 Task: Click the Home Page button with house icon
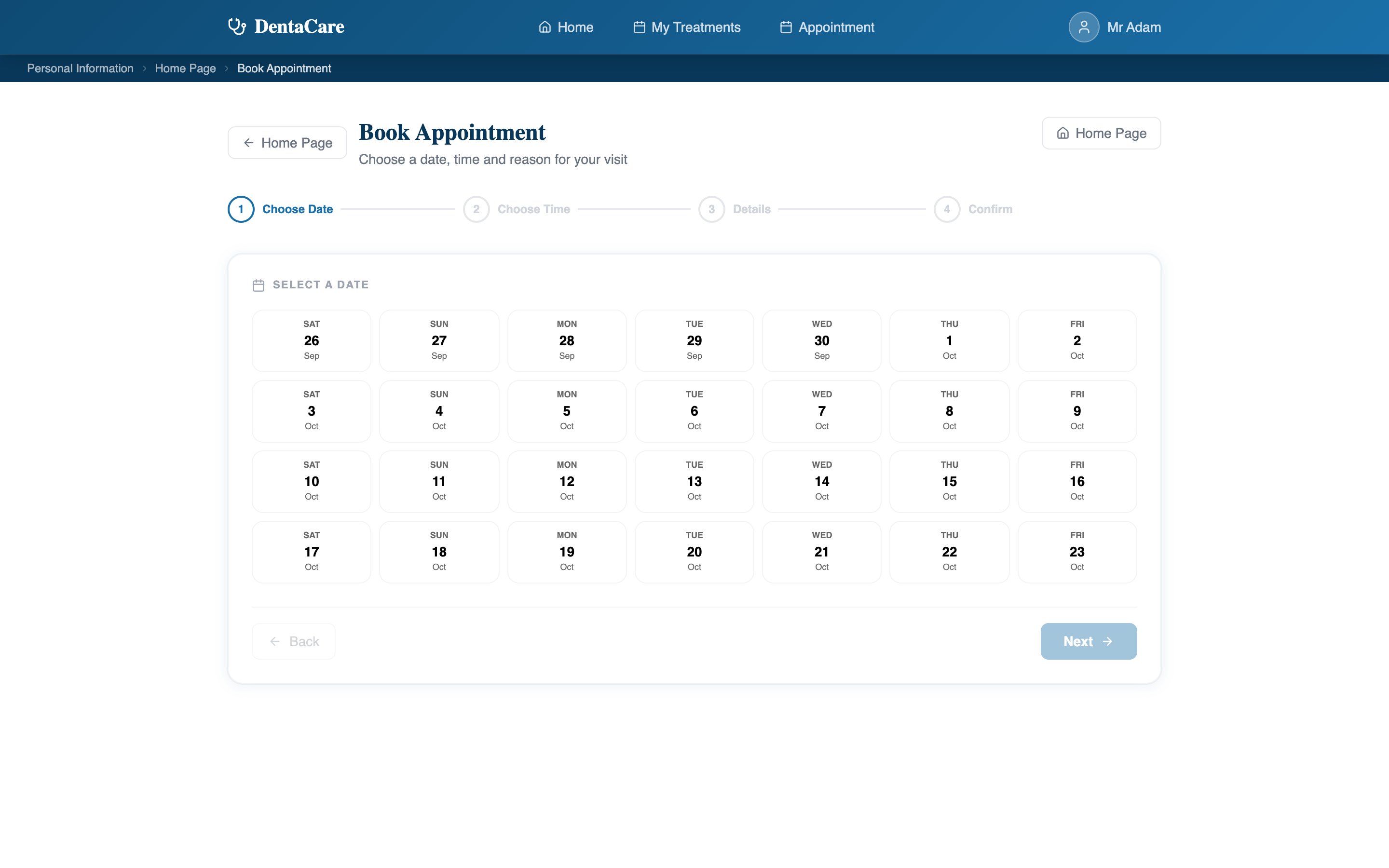(x=1101, y=133)
